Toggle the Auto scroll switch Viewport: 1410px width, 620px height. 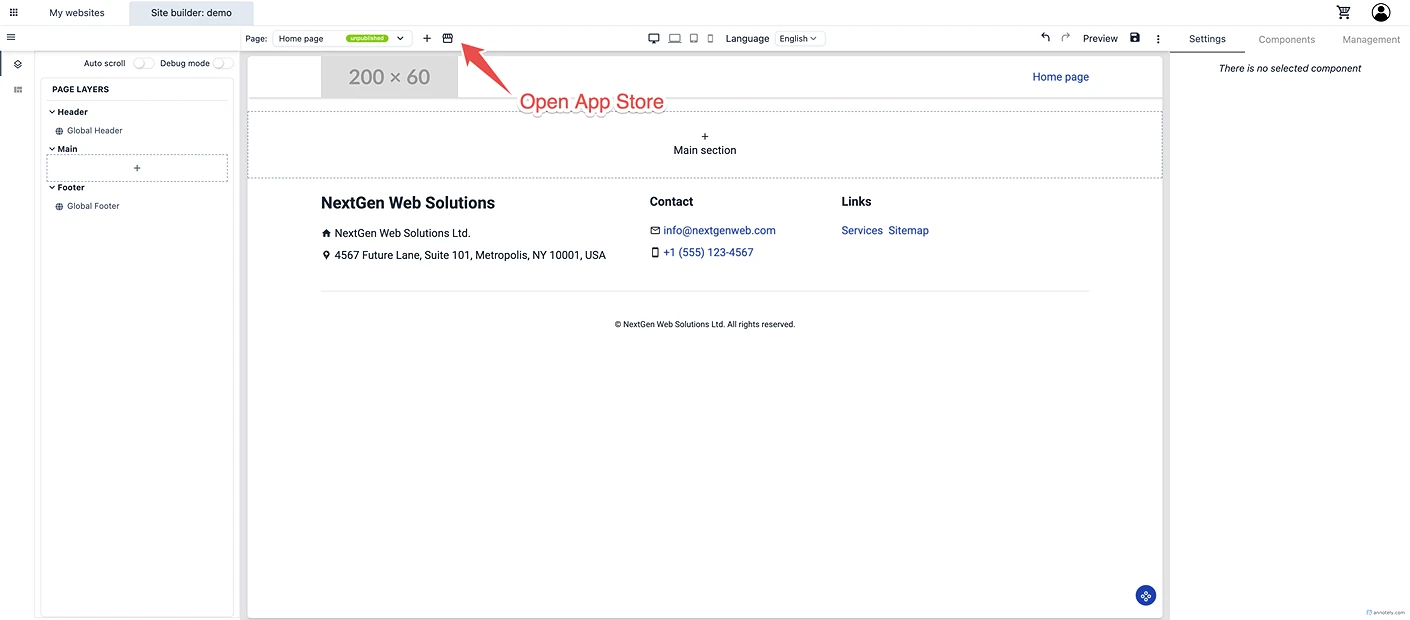point(144,63)
